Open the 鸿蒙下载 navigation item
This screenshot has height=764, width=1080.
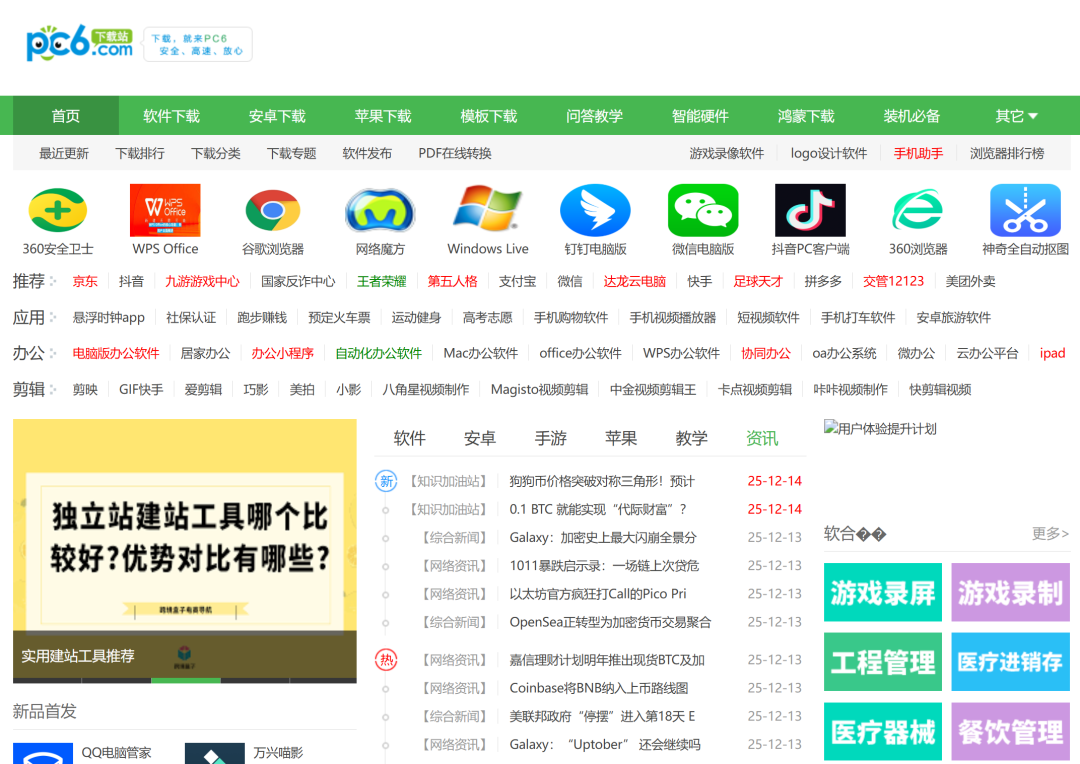(x=806, y=116)
